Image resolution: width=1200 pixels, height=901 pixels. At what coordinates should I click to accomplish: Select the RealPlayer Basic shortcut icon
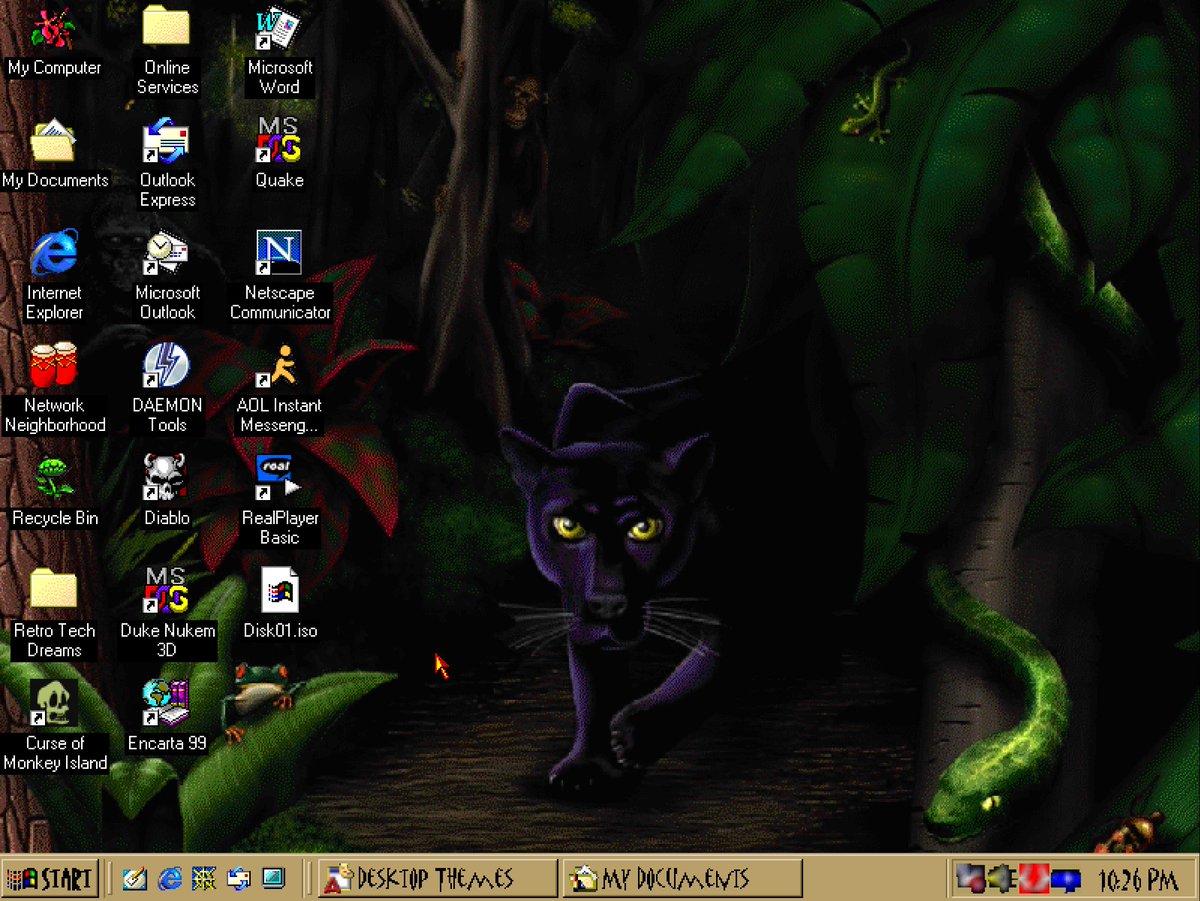[x=279, y=478]
